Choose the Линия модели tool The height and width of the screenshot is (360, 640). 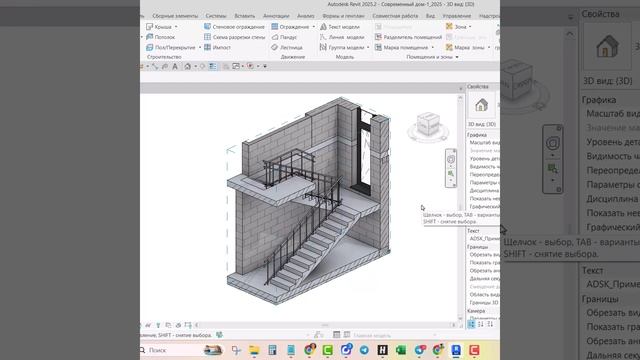(342, 37)
